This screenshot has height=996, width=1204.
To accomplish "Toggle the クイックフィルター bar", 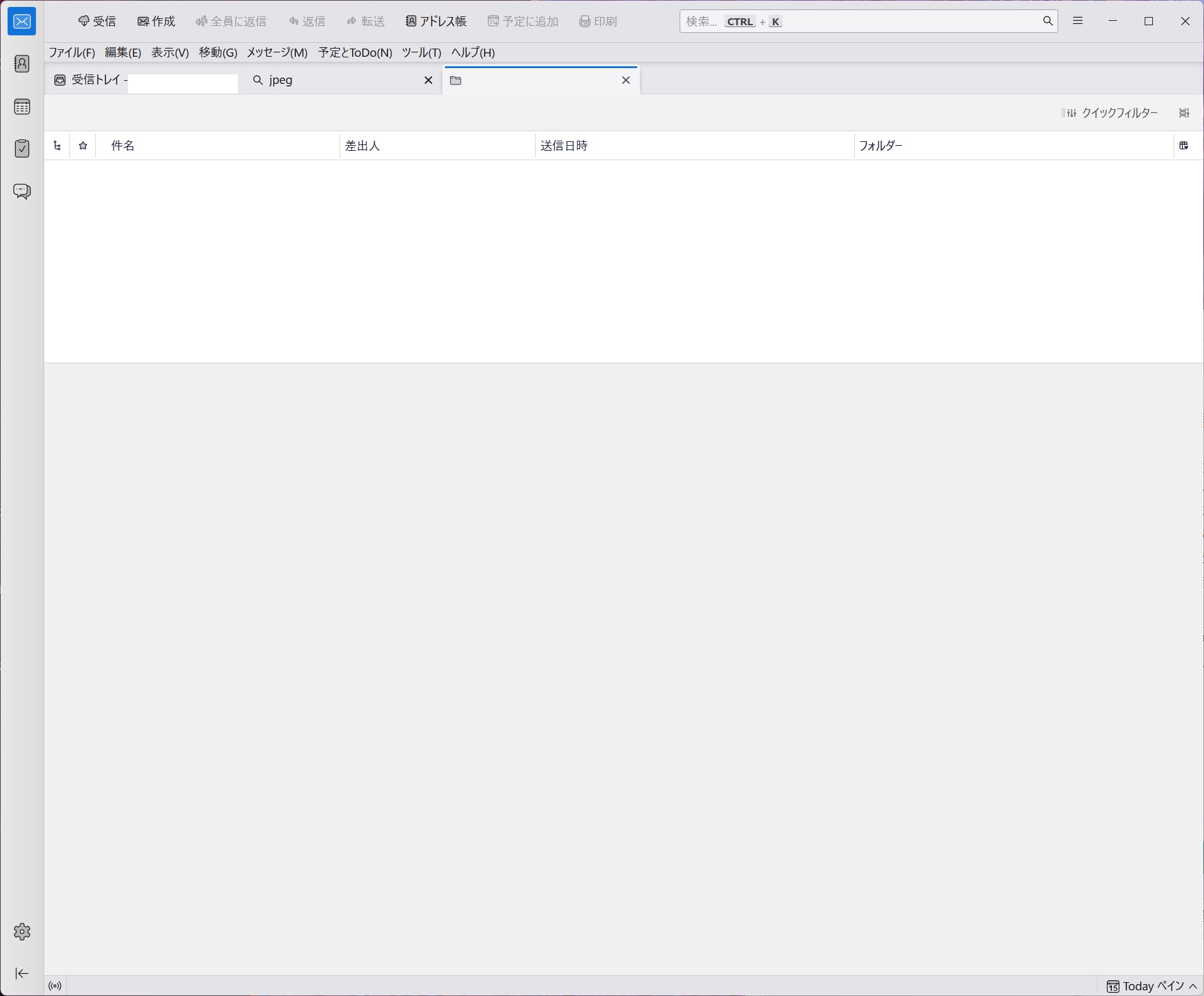I will (x=1110, y=113).
